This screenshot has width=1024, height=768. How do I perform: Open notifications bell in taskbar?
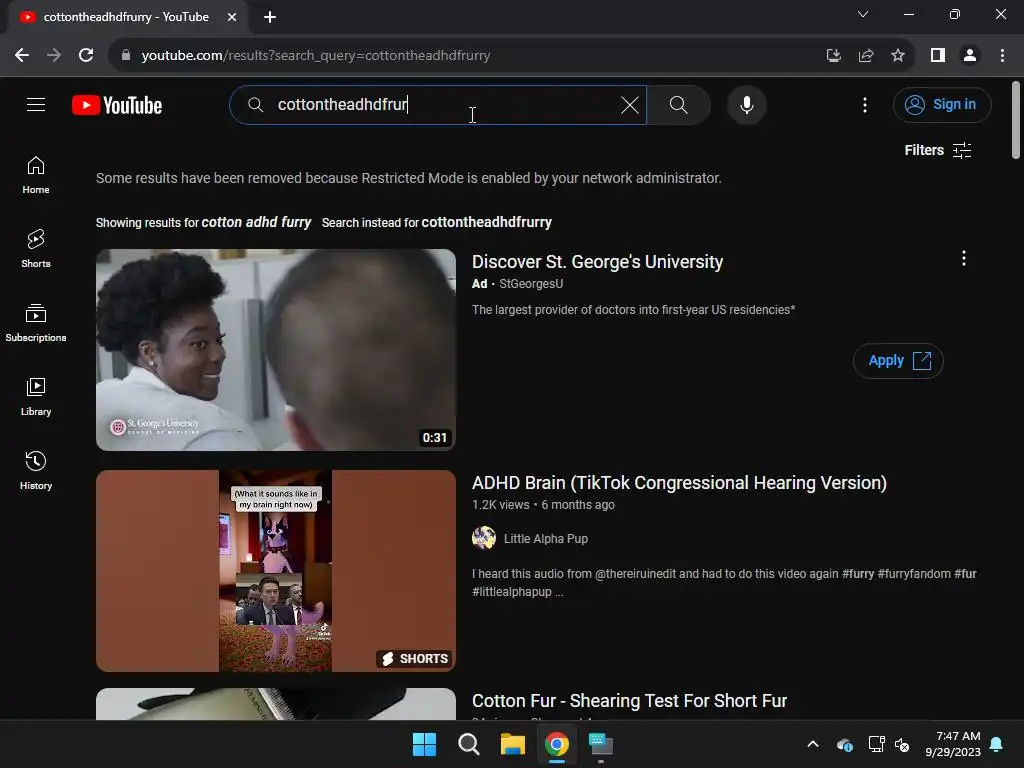click(997, 744)
